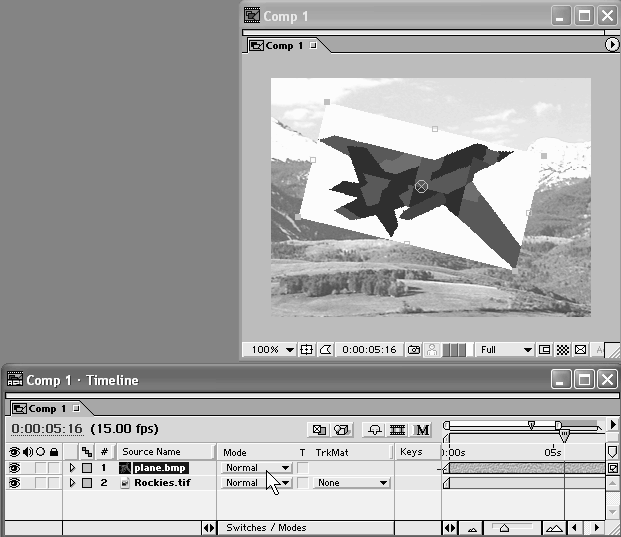The width and height of the screenshot is (621, 537).
Task: Click the title-action safe zones icon
Action: (307, 350)
